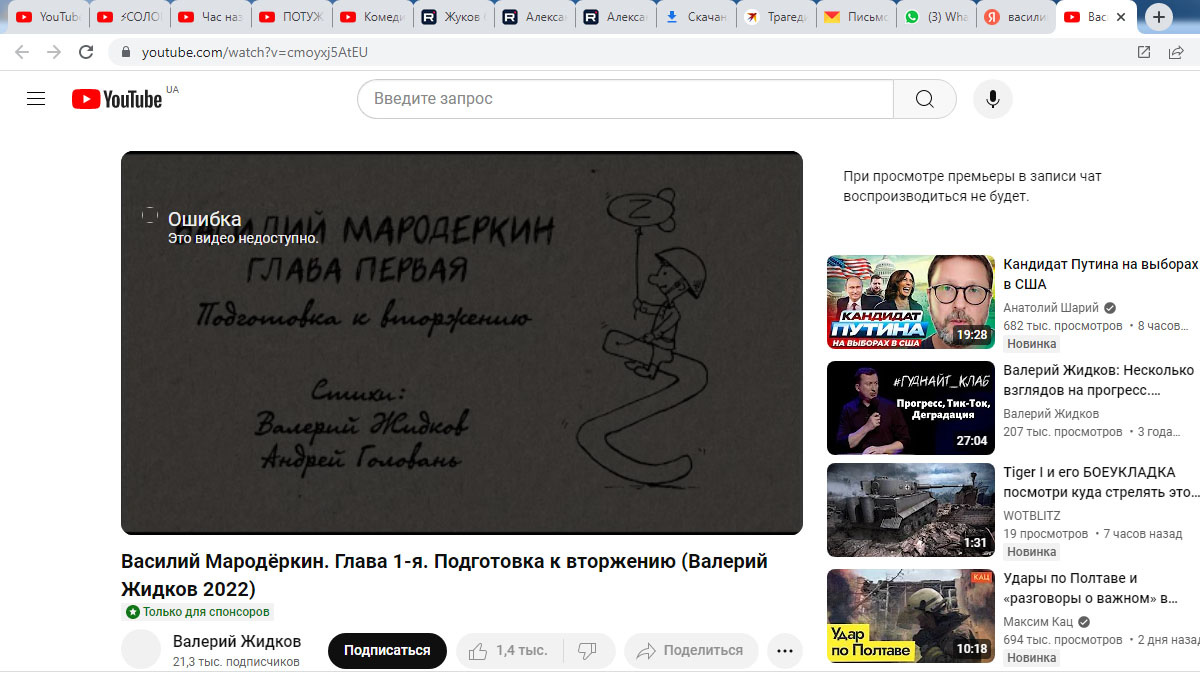Open the "Валерий Жидков" channel name link under the video

pos(237,642)
